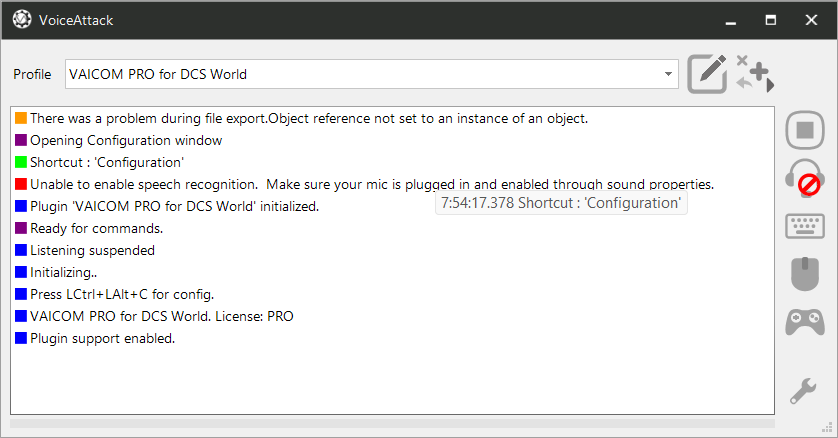Click the orange square log marker
The width and height of the screenshot is (838, 438).
point(21,118)
